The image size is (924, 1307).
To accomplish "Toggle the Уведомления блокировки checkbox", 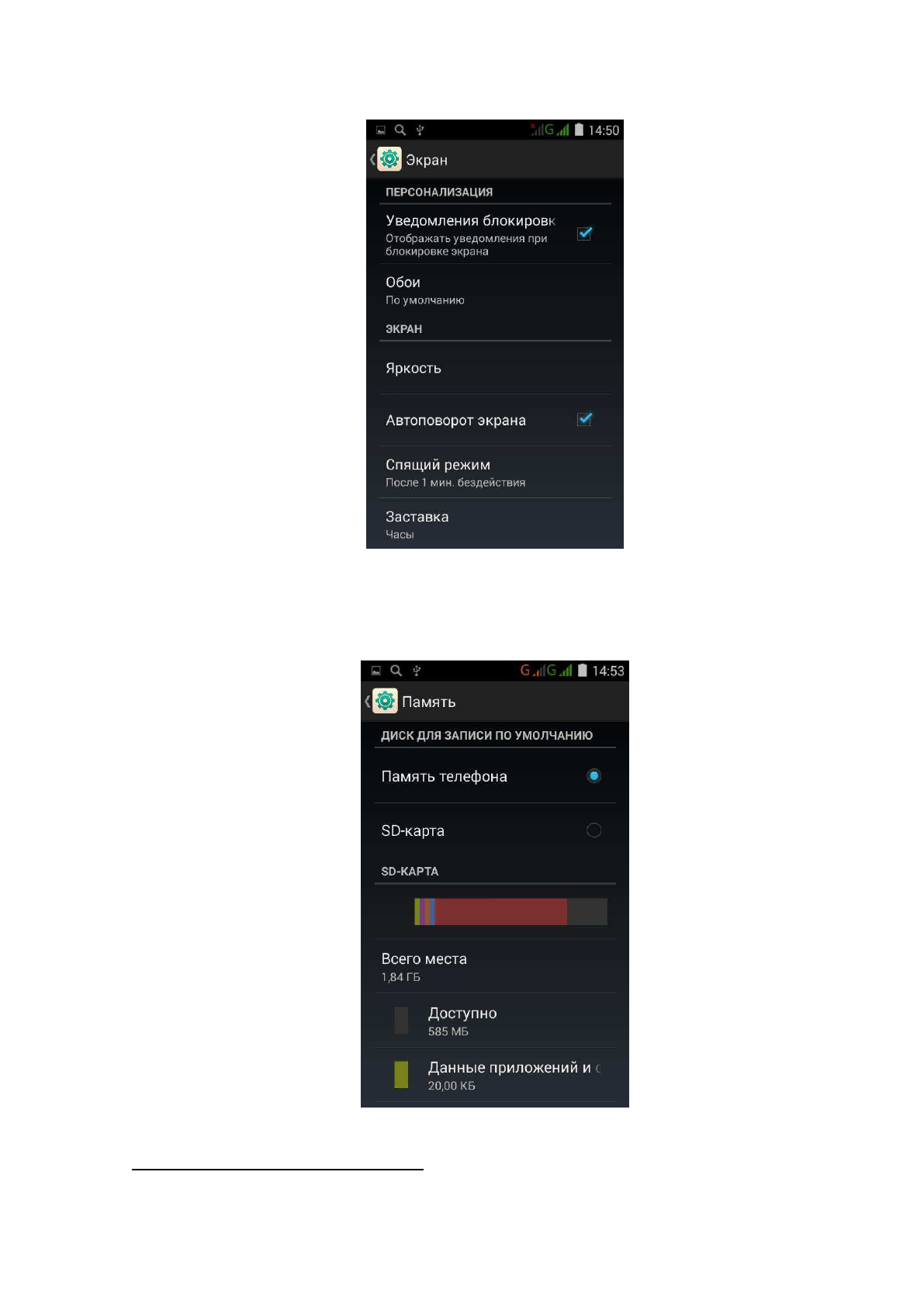I will click(585, 234).
